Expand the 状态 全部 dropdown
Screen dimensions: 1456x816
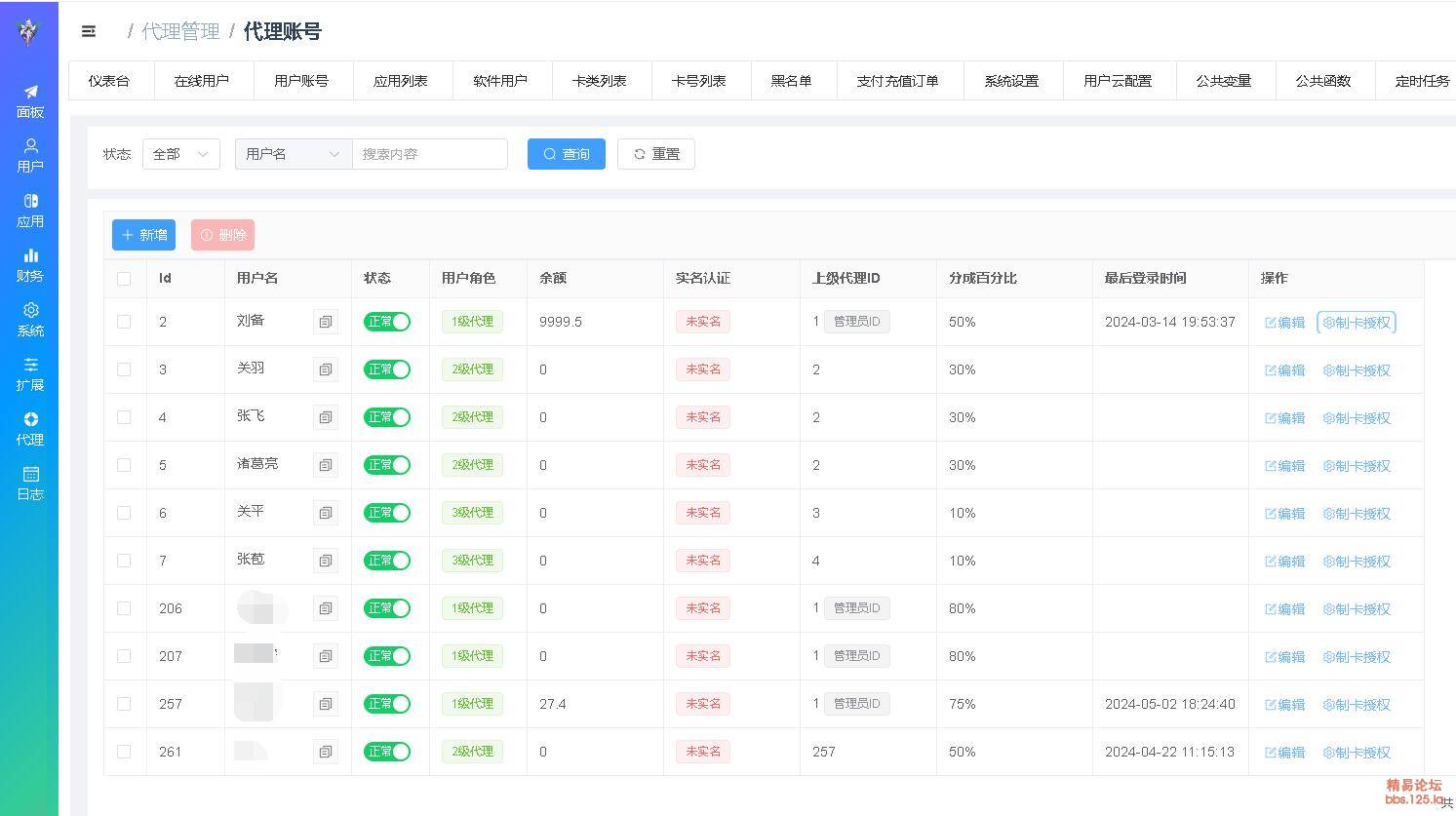tap(181, 154)
